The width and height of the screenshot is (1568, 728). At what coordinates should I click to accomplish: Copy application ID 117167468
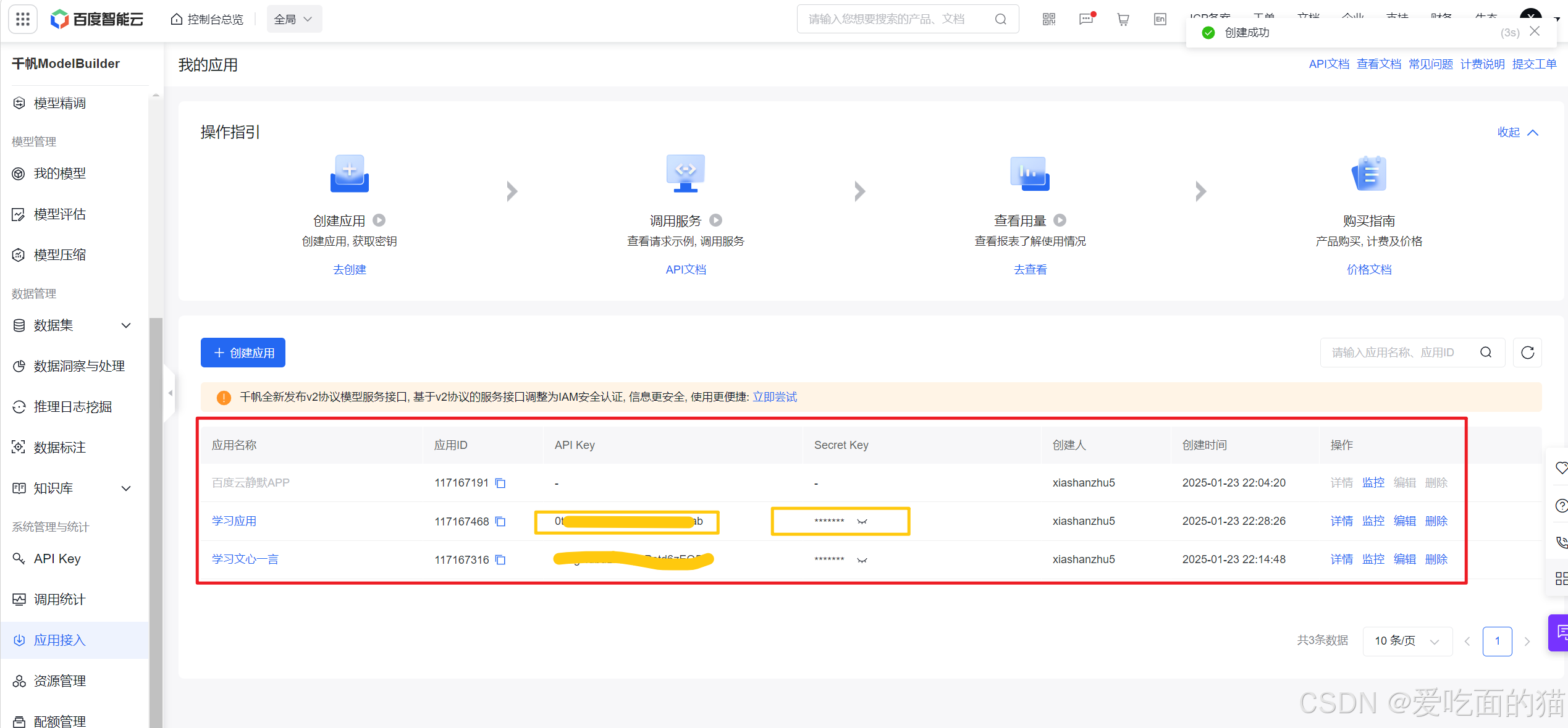coord(500,522)
